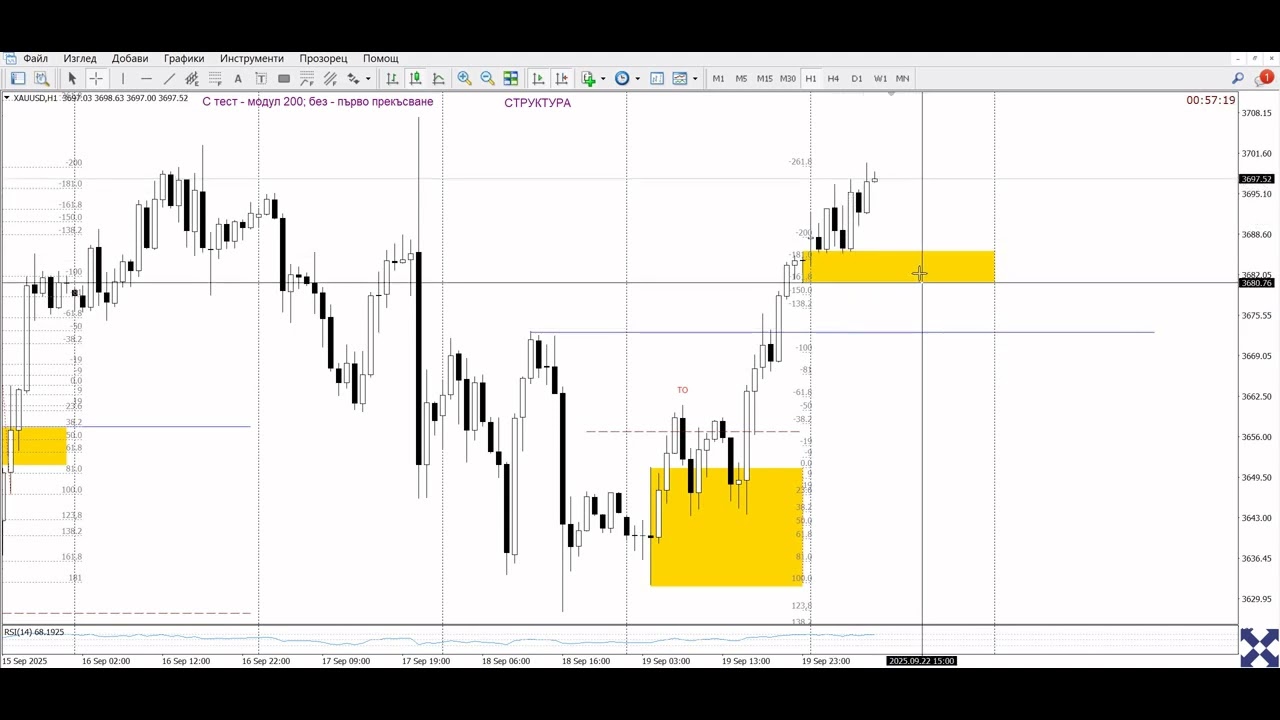Expand the indicators list dropdown arrow
Image resolution: width=1280 pixels, height=720 pixels.
click(603, 78)
